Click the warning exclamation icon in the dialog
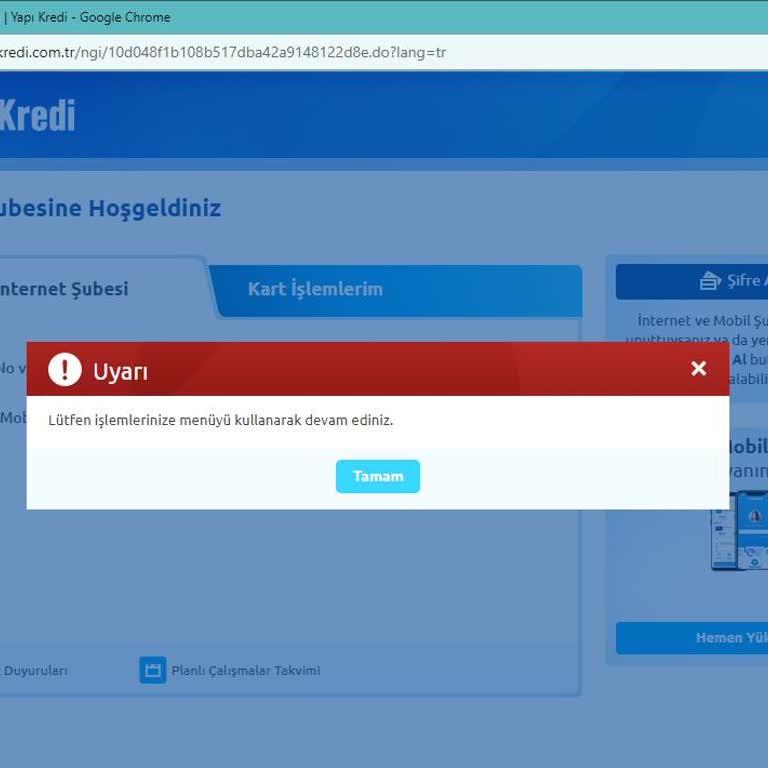 pyautogui.click(x=65, y=369)
